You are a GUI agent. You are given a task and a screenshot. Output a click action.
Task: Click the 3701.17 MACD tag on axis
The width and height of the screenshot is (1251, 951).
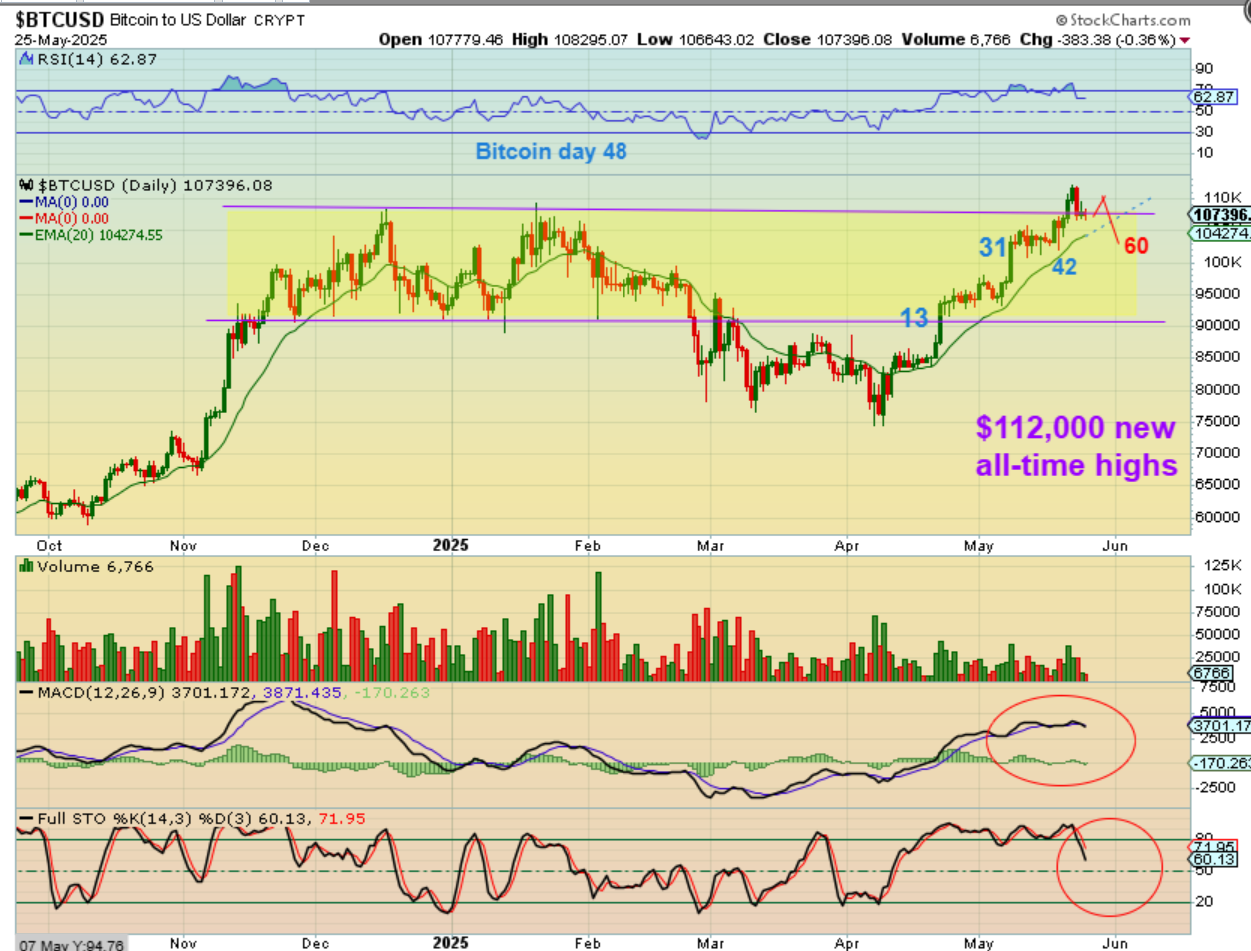point(1220,725)
